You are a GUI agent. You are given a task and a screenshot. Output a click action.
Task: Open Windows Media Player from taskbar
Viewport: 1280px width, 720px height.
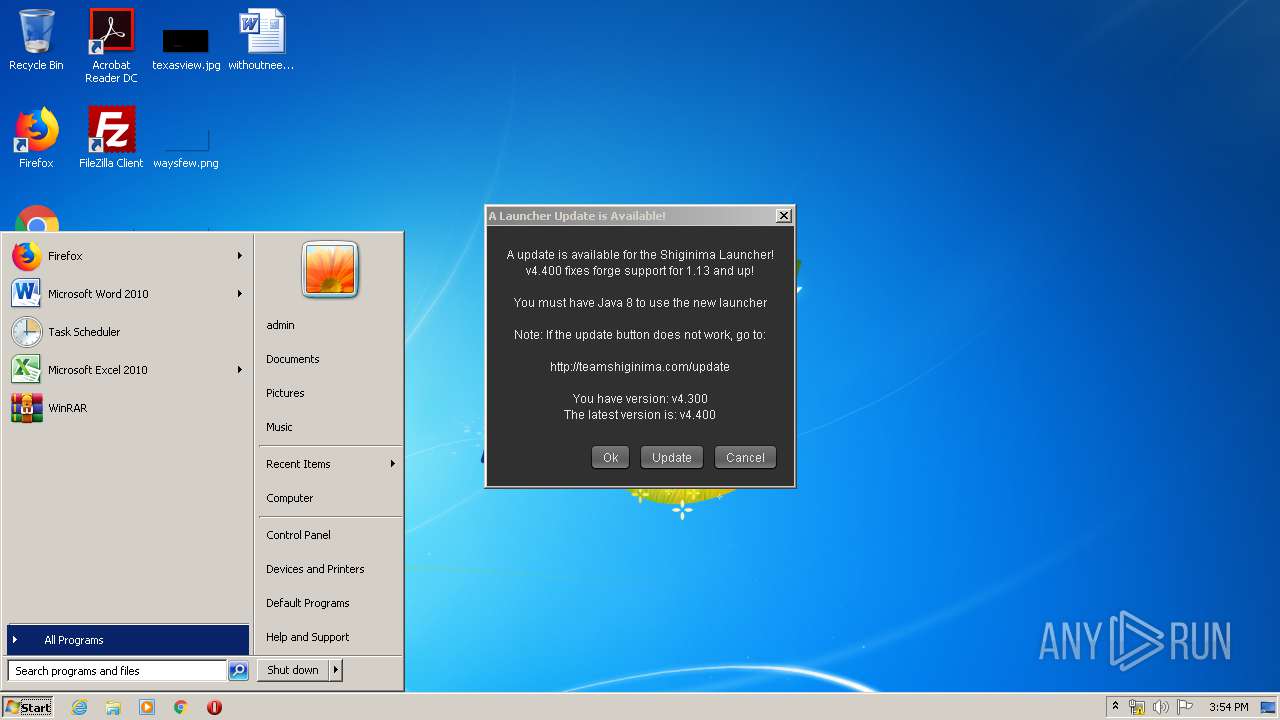[x=147, y=707]
